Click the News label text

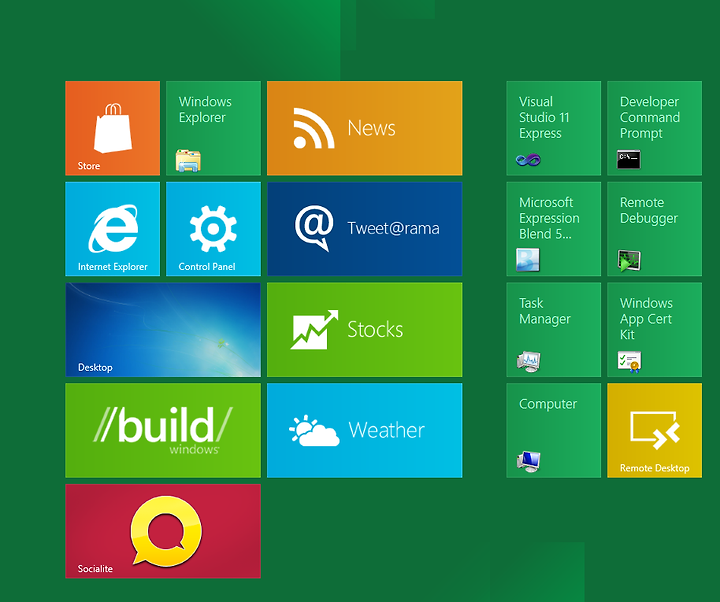tap(371, 128)
